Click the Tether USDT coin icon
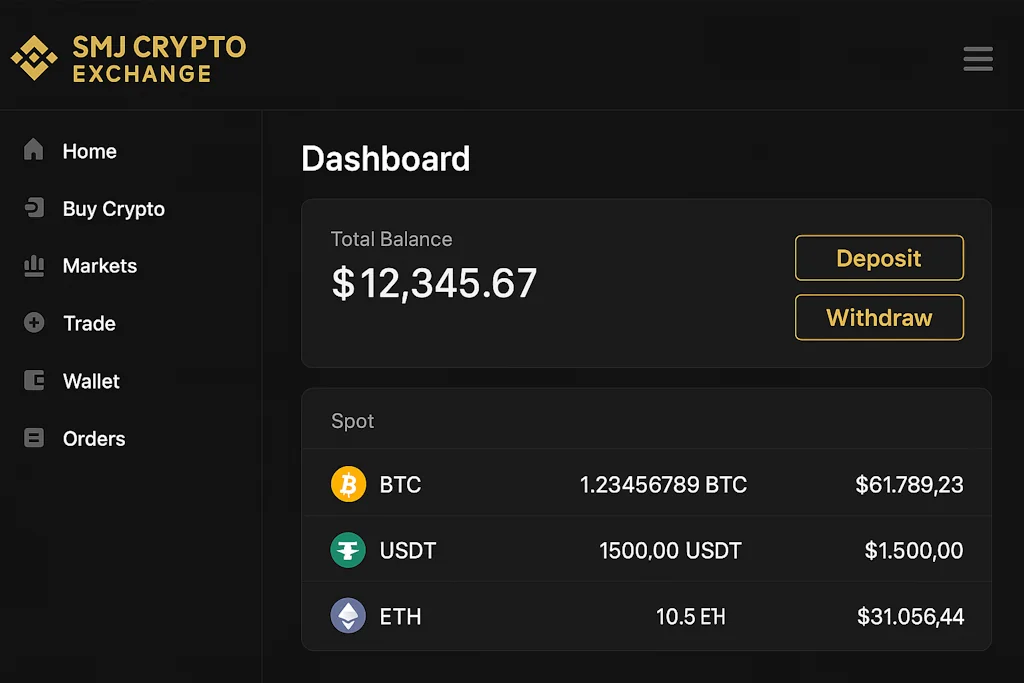The image size is (1024, 683). (349, 550)
